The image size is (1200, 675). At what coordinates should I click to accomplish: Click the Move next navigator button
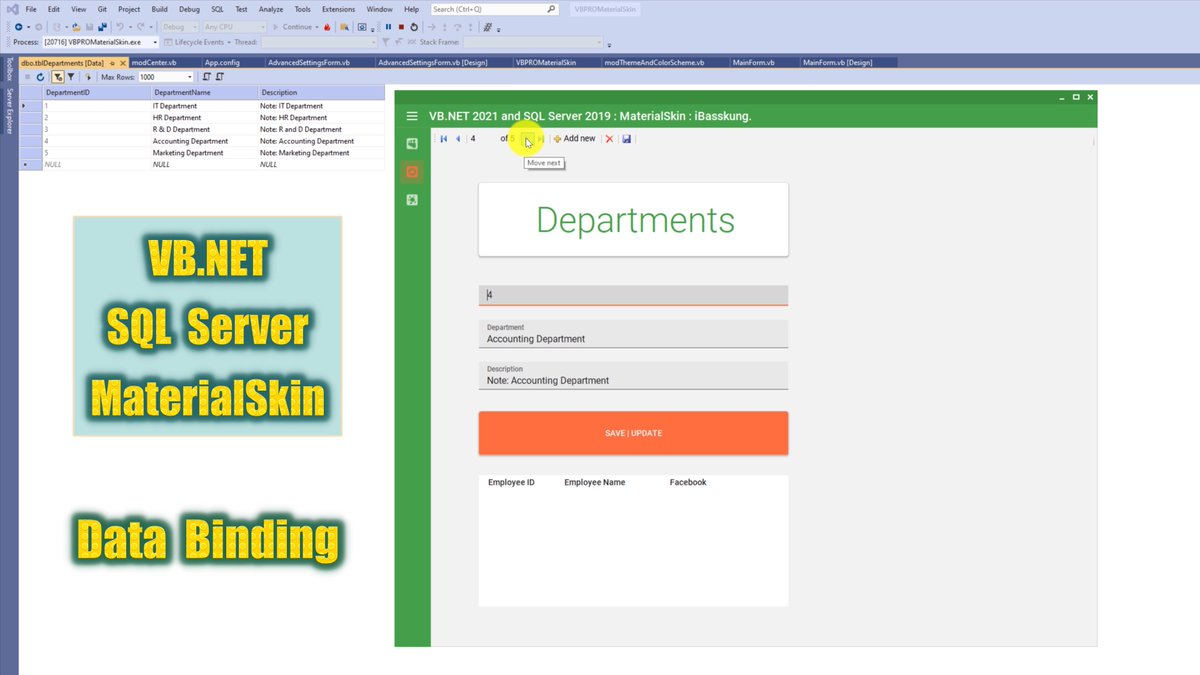coord(528,139)
